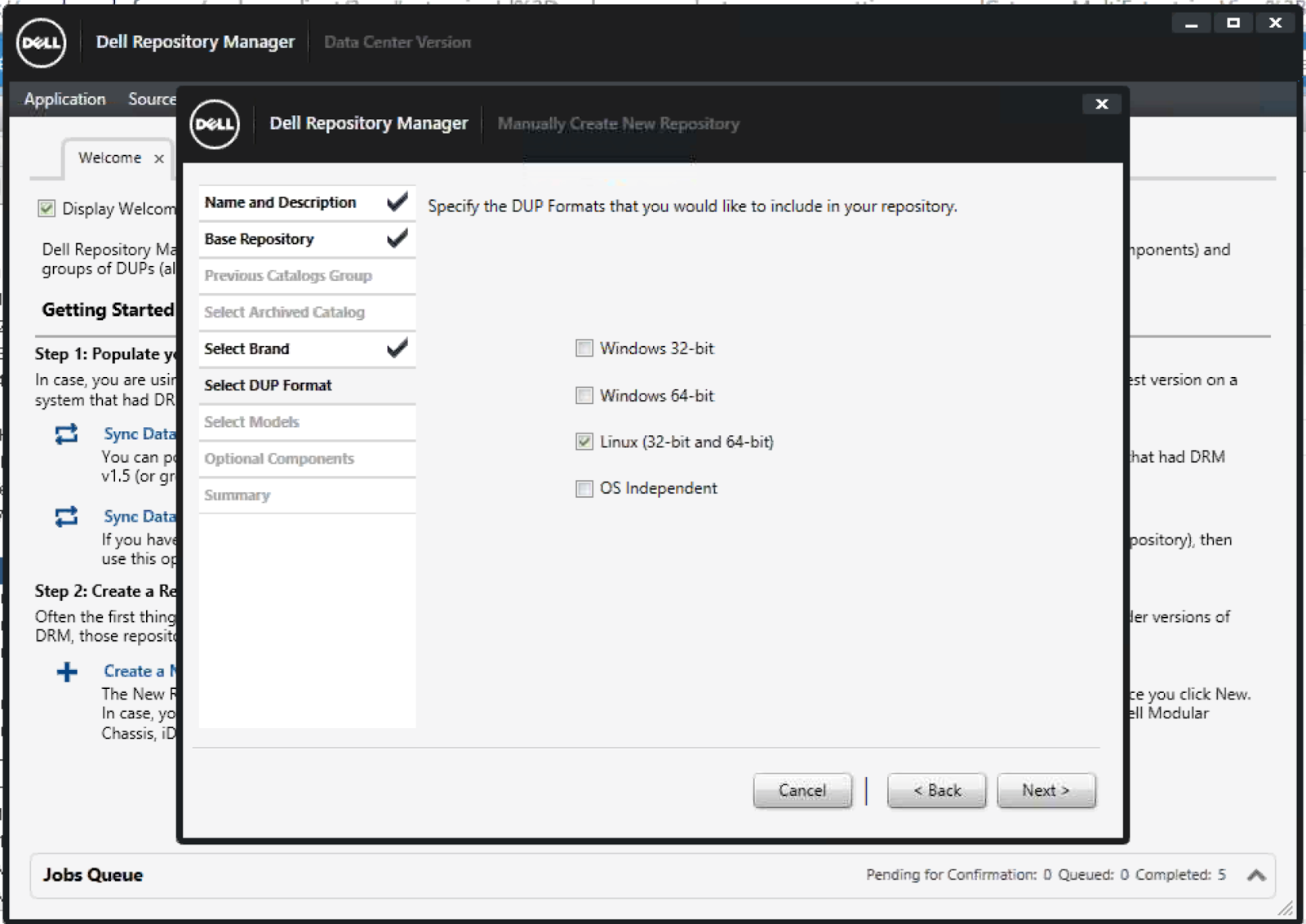Click the Dell logo in the dialog header
Screen dimensions: 1306x924
pyautogui.click(x=214, y=124)
